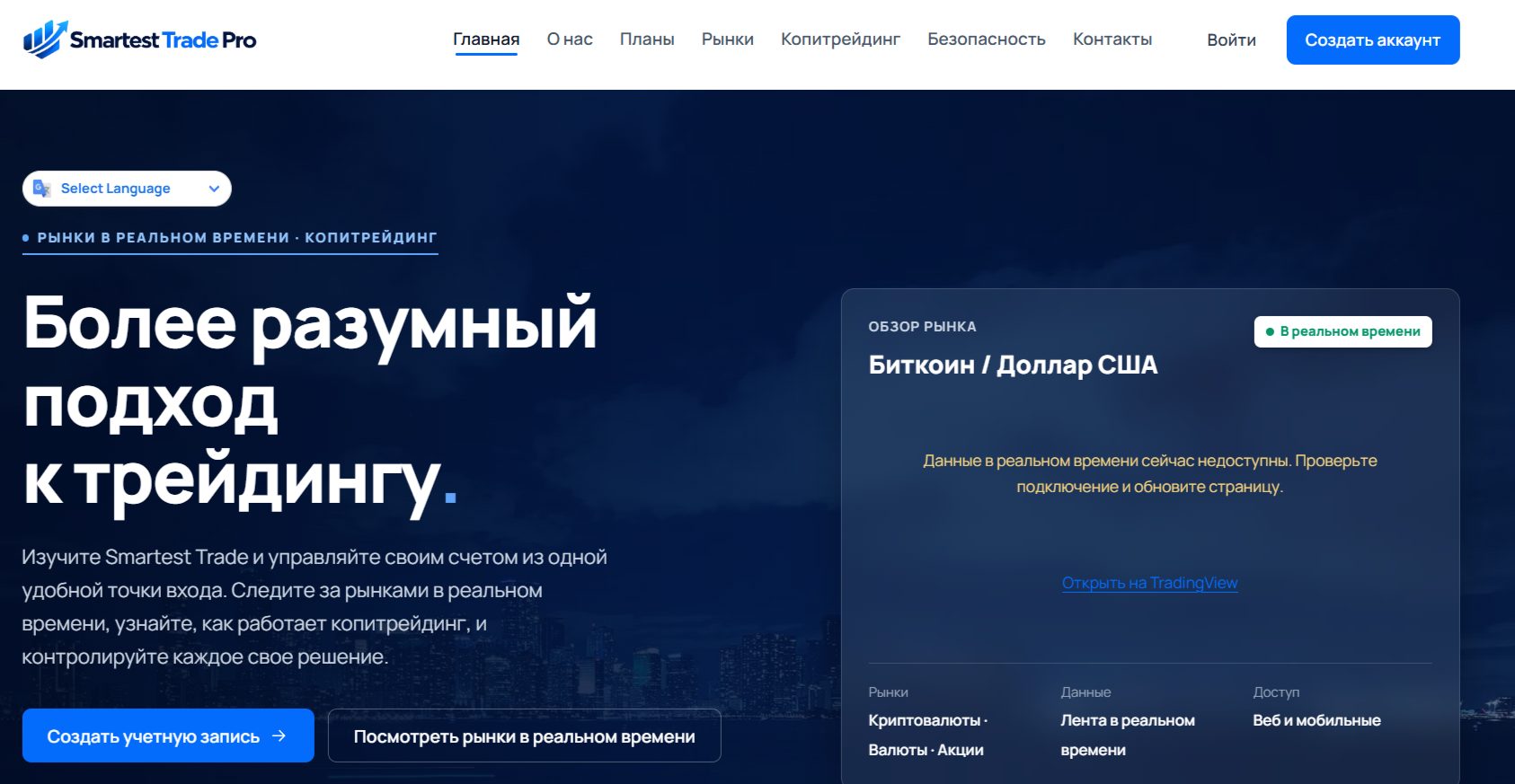Click the arrow icon on Создать учетную запись

coord(279,736)
